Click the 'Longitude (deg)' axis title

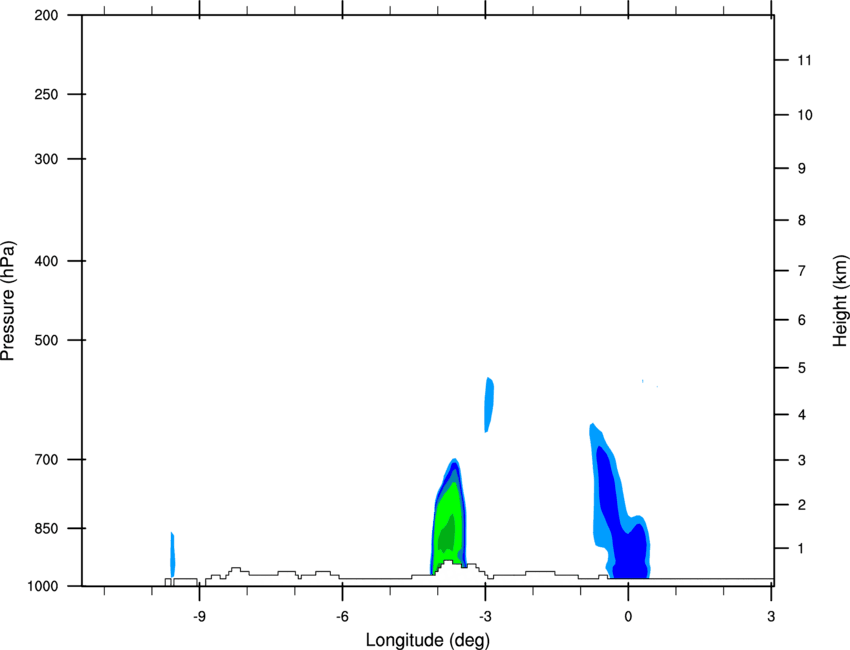pos(428,640)
